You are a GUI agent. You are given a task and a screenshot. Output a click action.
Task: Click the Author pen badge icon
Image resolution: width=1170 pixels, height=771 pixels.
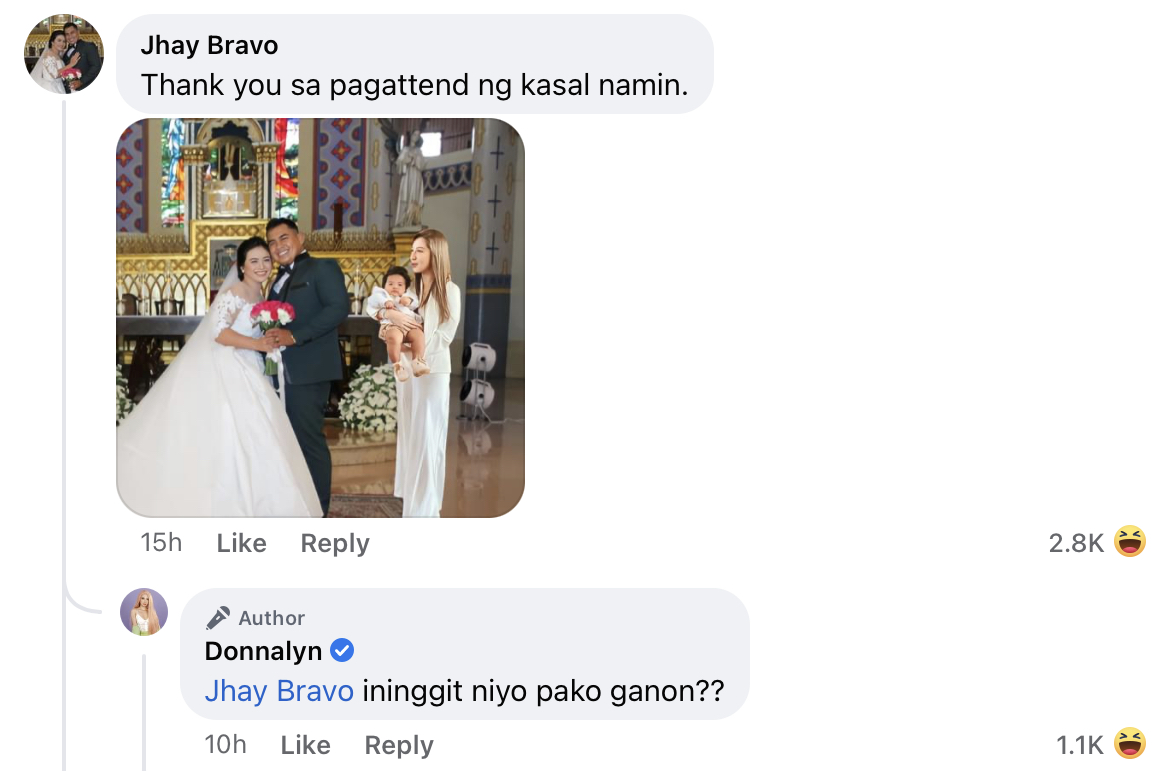click(x=218, y=618)
